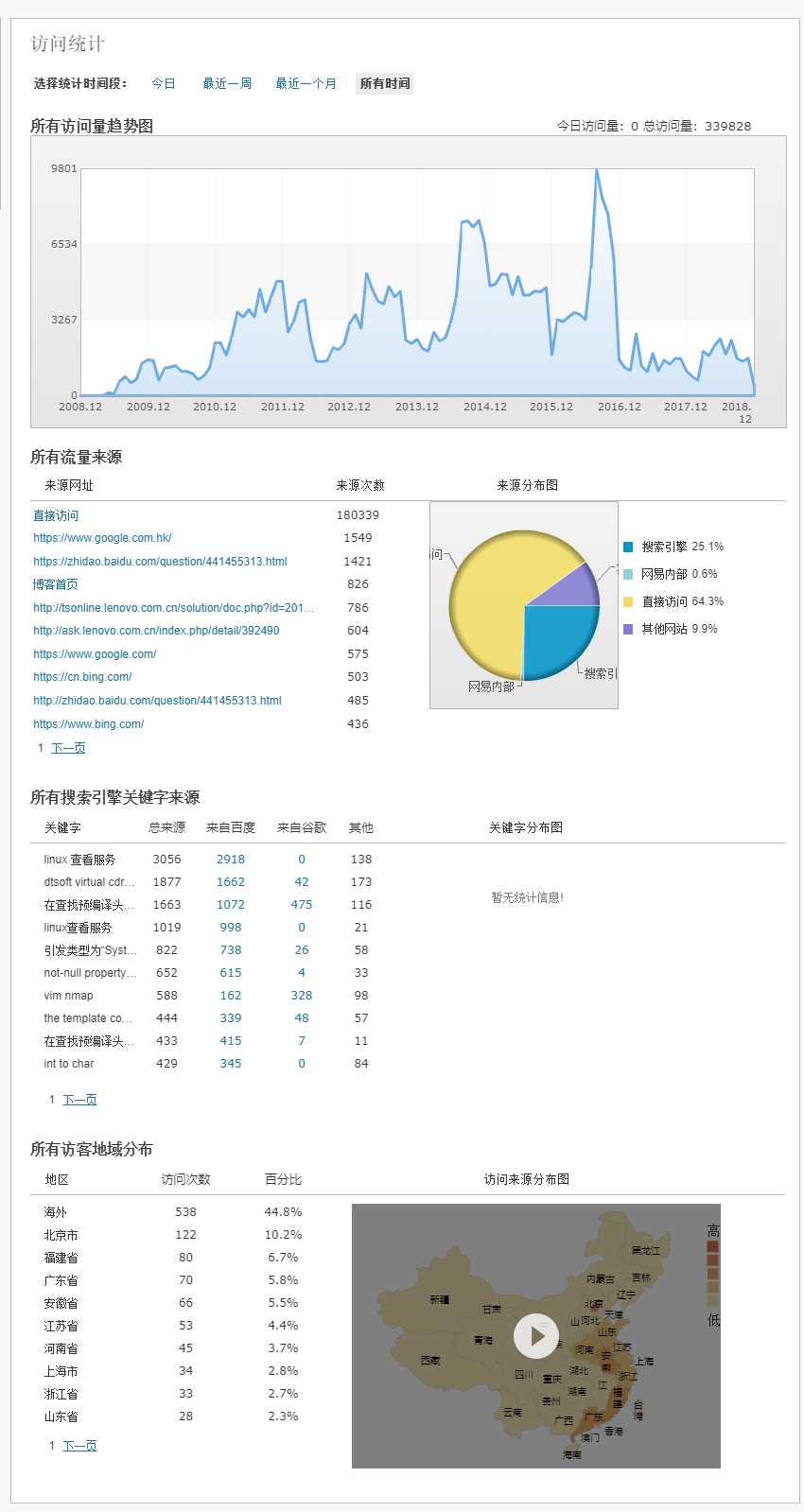
Task: Click the int to char keyword
Action: 69,1064
